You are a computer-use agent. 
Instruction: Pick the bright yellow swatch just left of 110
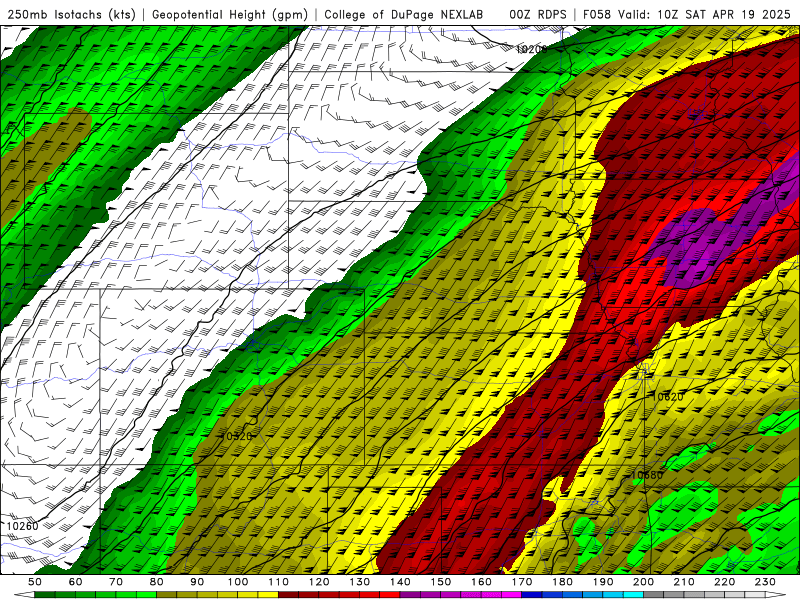[x=268, y=595]
